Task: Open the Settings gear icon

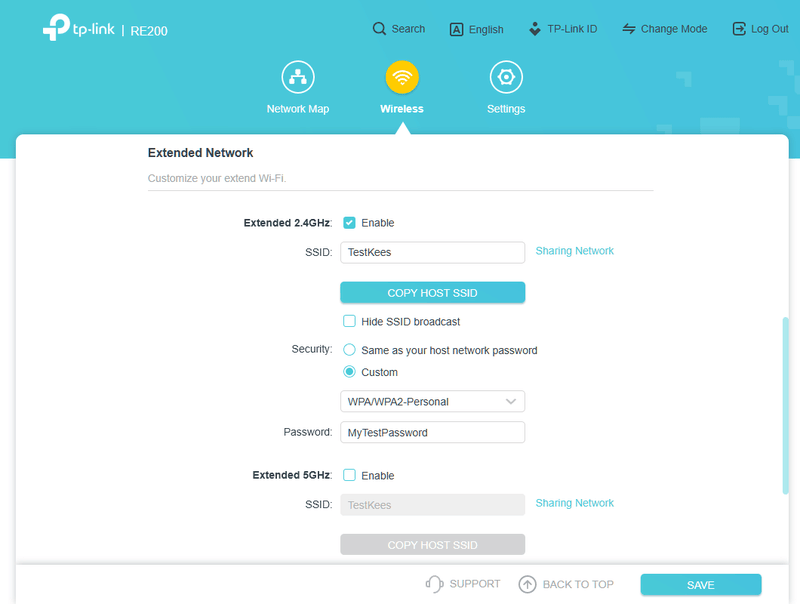Action: (506, 77)
